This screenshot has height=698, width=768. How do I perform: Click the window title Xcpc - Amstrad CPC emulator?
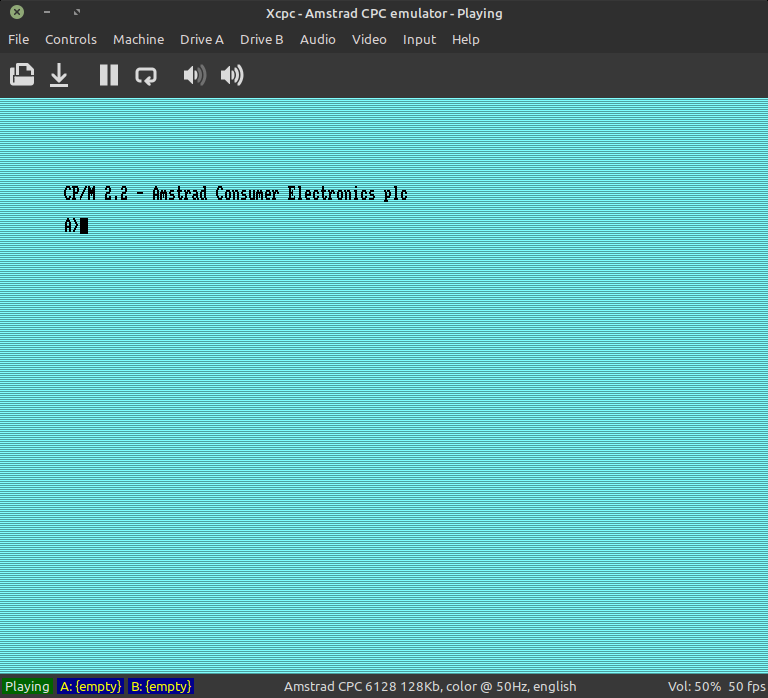[x=384, y=13]
